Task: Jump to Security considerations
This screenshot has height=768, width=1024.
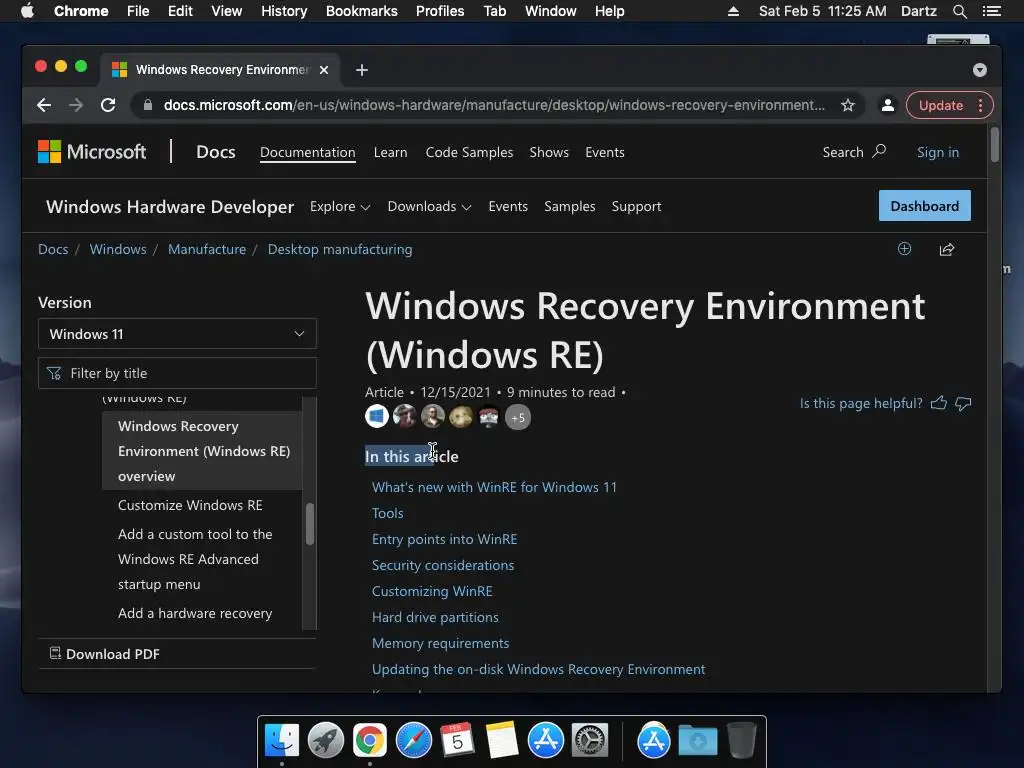Action: coord(443,566)
